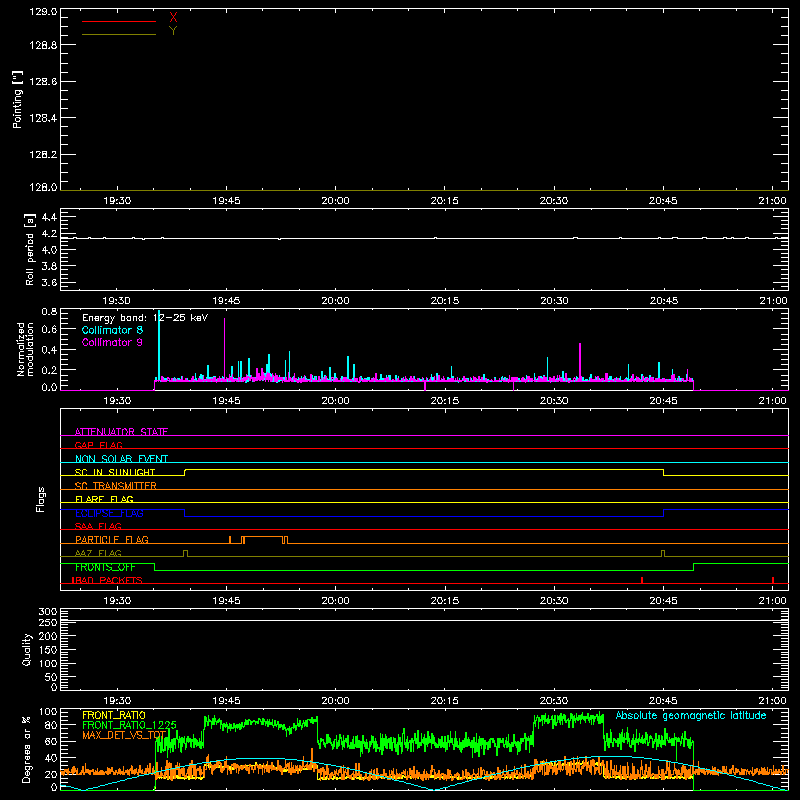Click the SC_IN_SUNLIGHT rising step
Screen dimensions: 800x800
(x=185, y=472)
